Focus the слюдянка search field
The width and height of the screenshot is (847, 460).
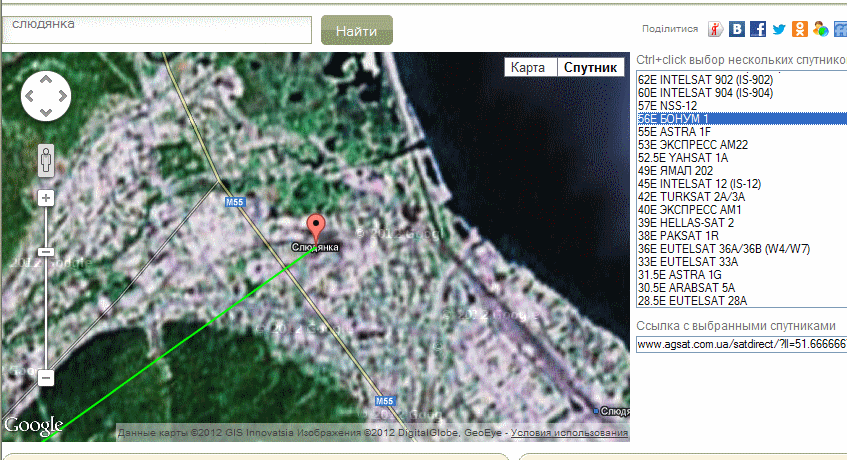pos(157,30)
